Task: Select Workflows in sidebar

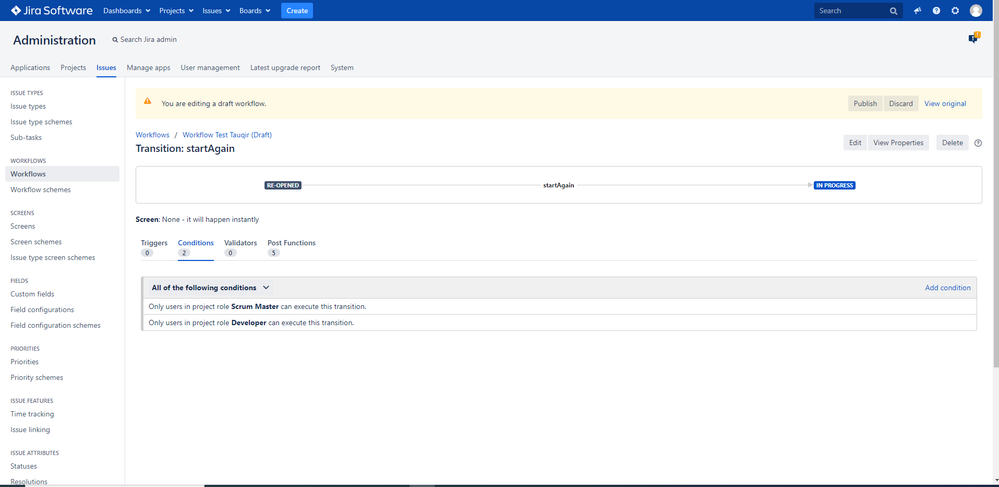Action: (x=62, y=174)
